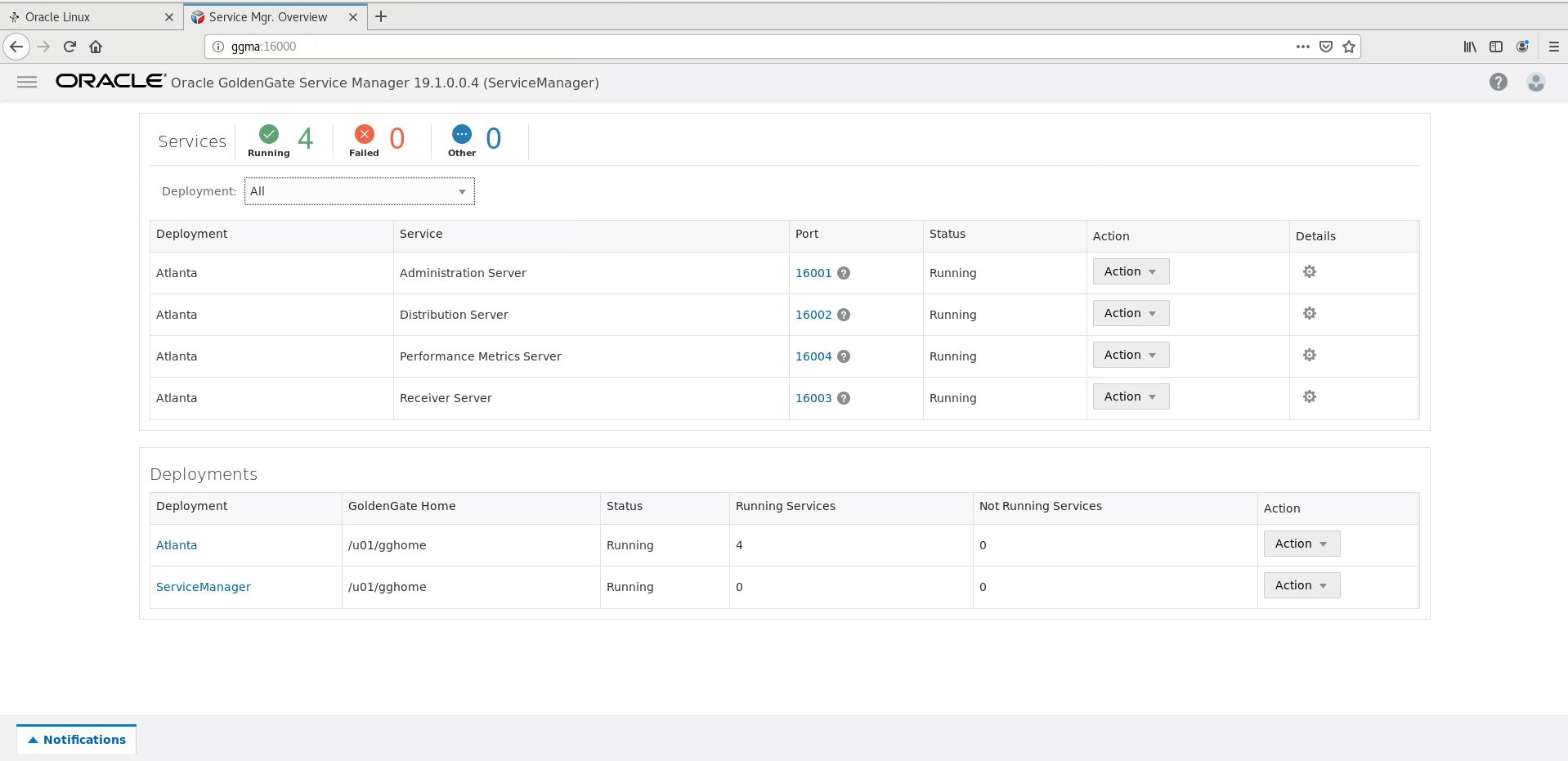Click Distribution Server service name
The image size is (1568, 761).
point(454,315)
